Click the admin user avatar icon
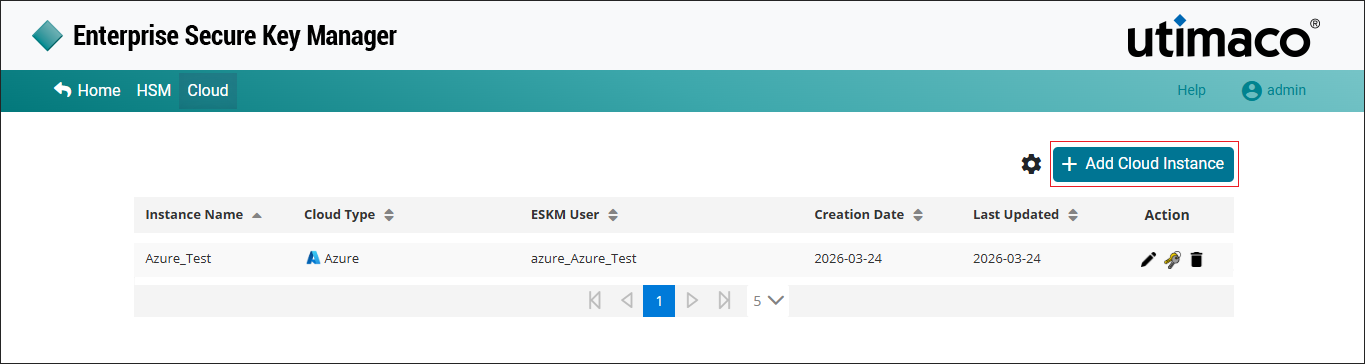 [1251, 90]
